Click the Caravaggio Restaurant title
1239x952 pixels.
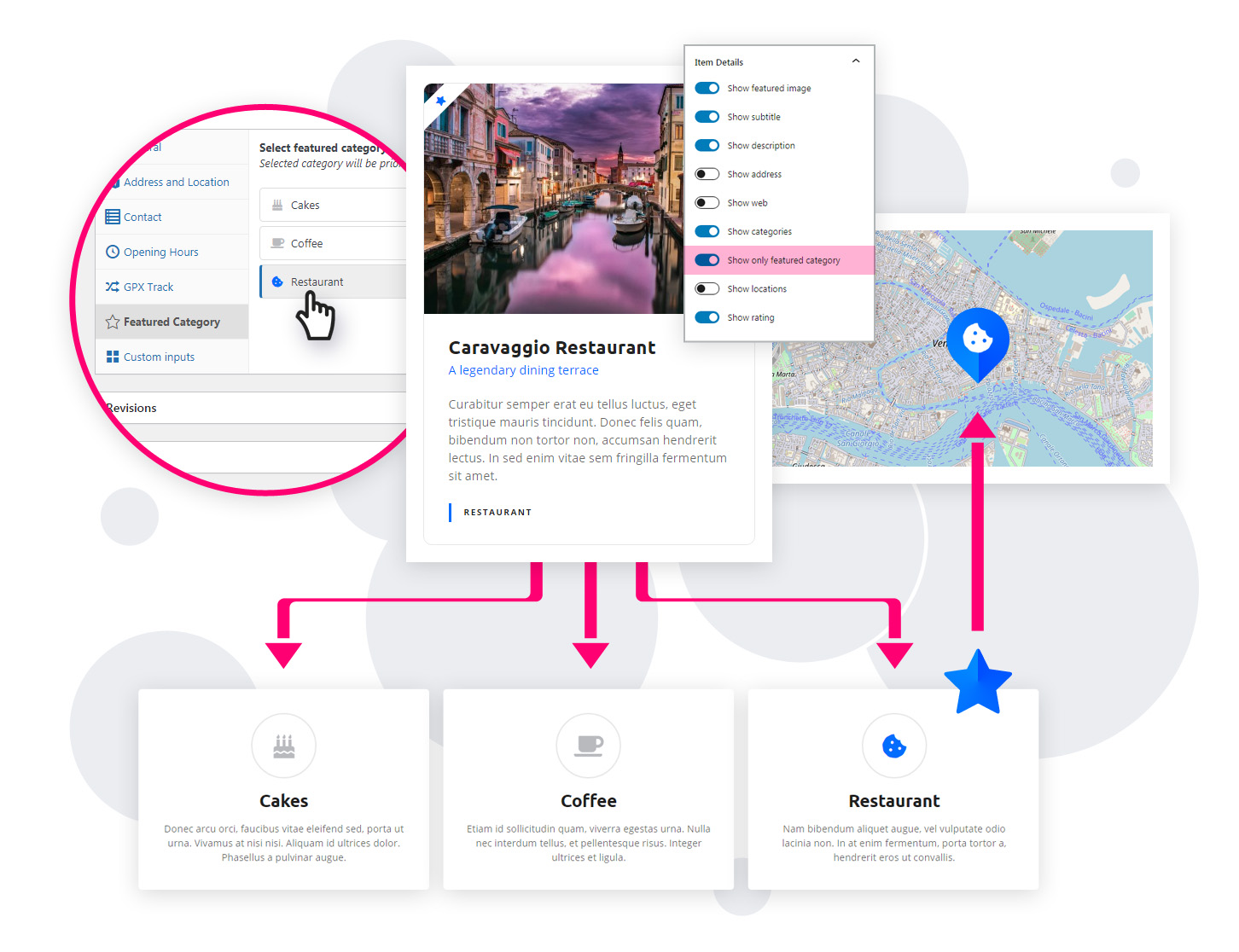tap(552, 348)
